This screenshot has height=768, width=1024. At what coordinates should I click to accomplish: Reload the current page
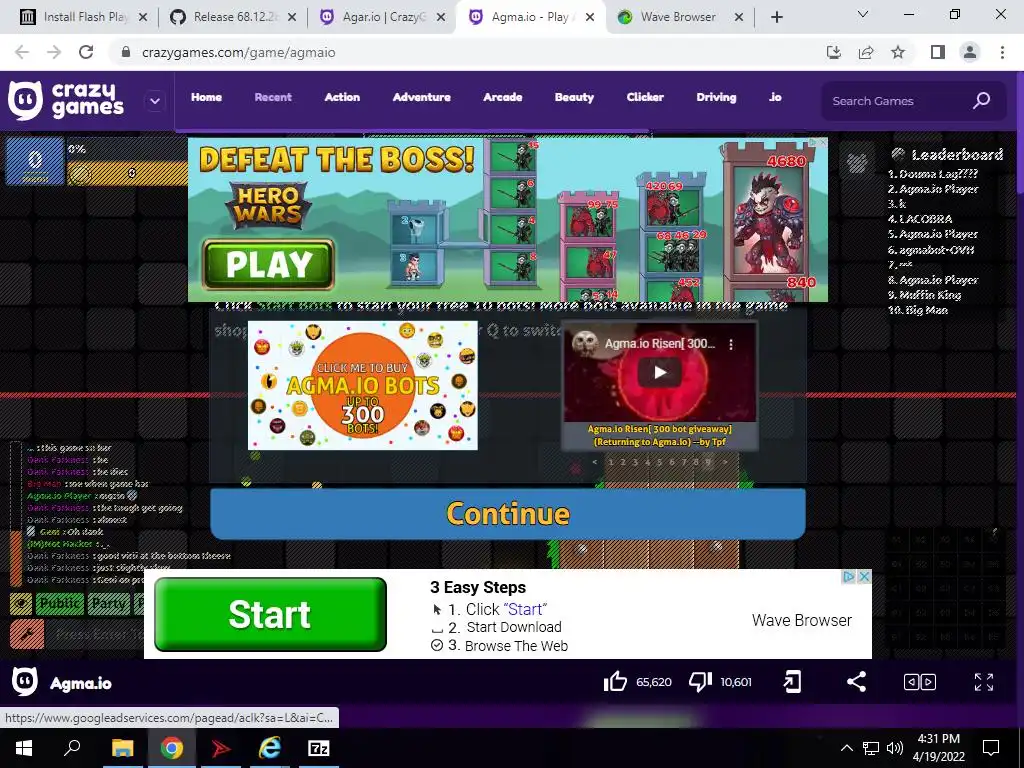pyautogui.click(x=86, y=52)
